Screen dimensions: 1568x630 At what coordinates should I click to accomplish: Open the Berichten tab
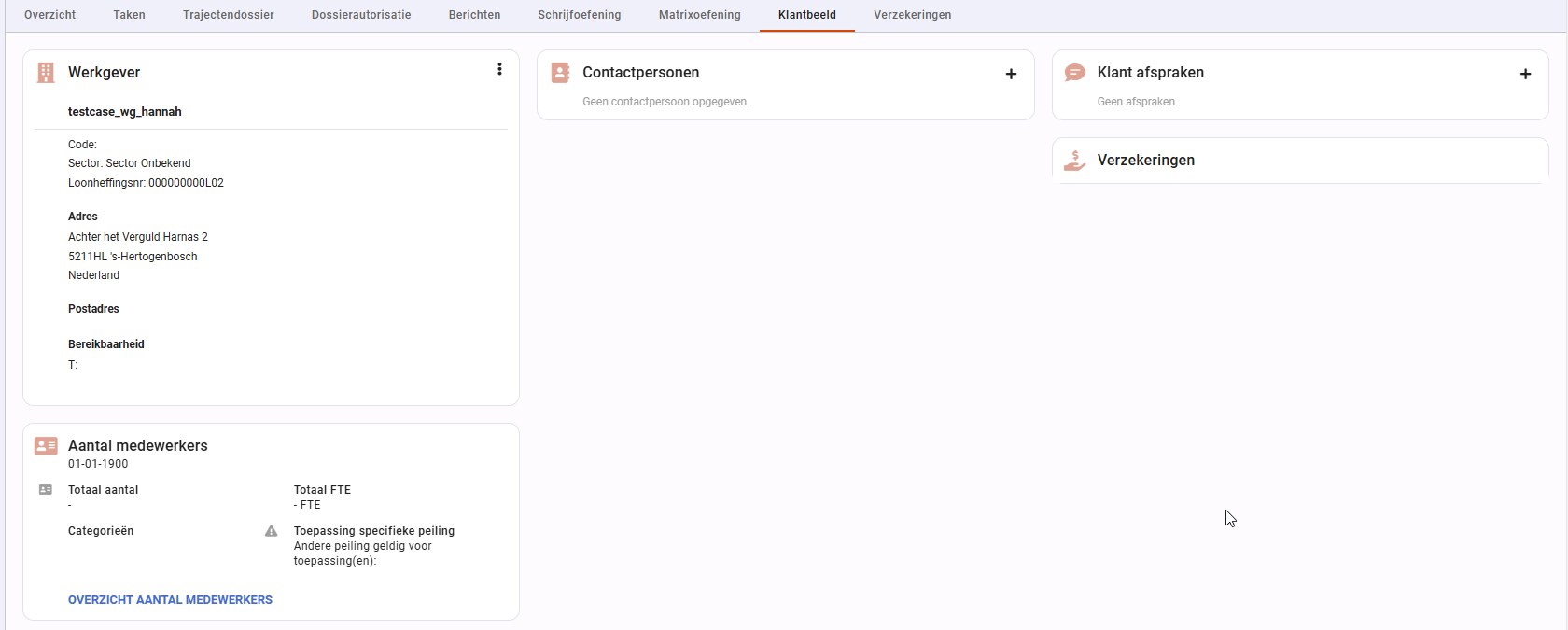pos(475,15)
